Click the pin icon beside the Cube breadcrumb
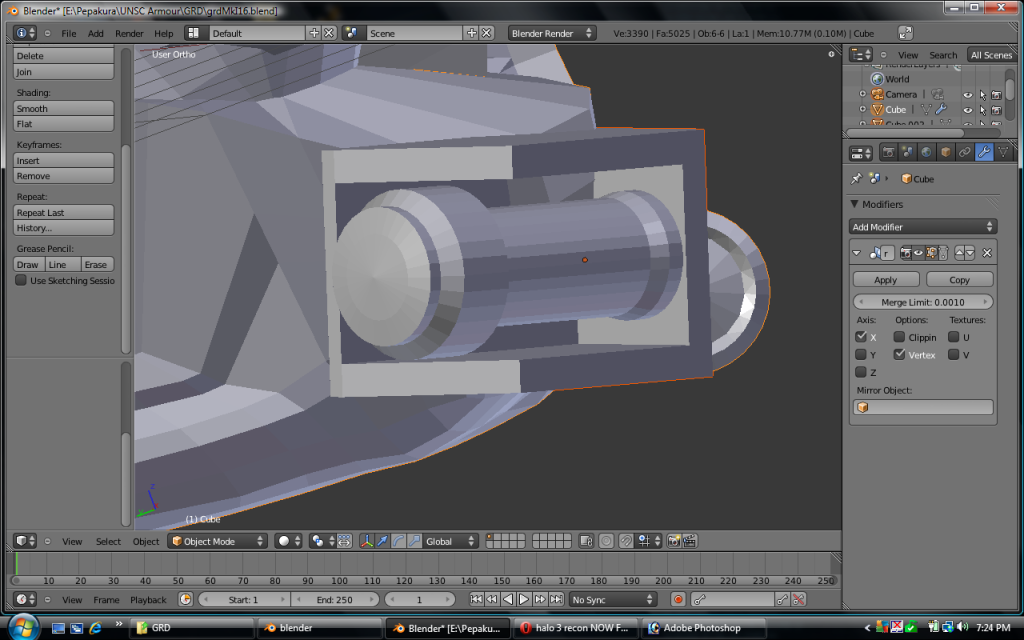Screen dimensions: 1024x640 click(x=856, y=178)
